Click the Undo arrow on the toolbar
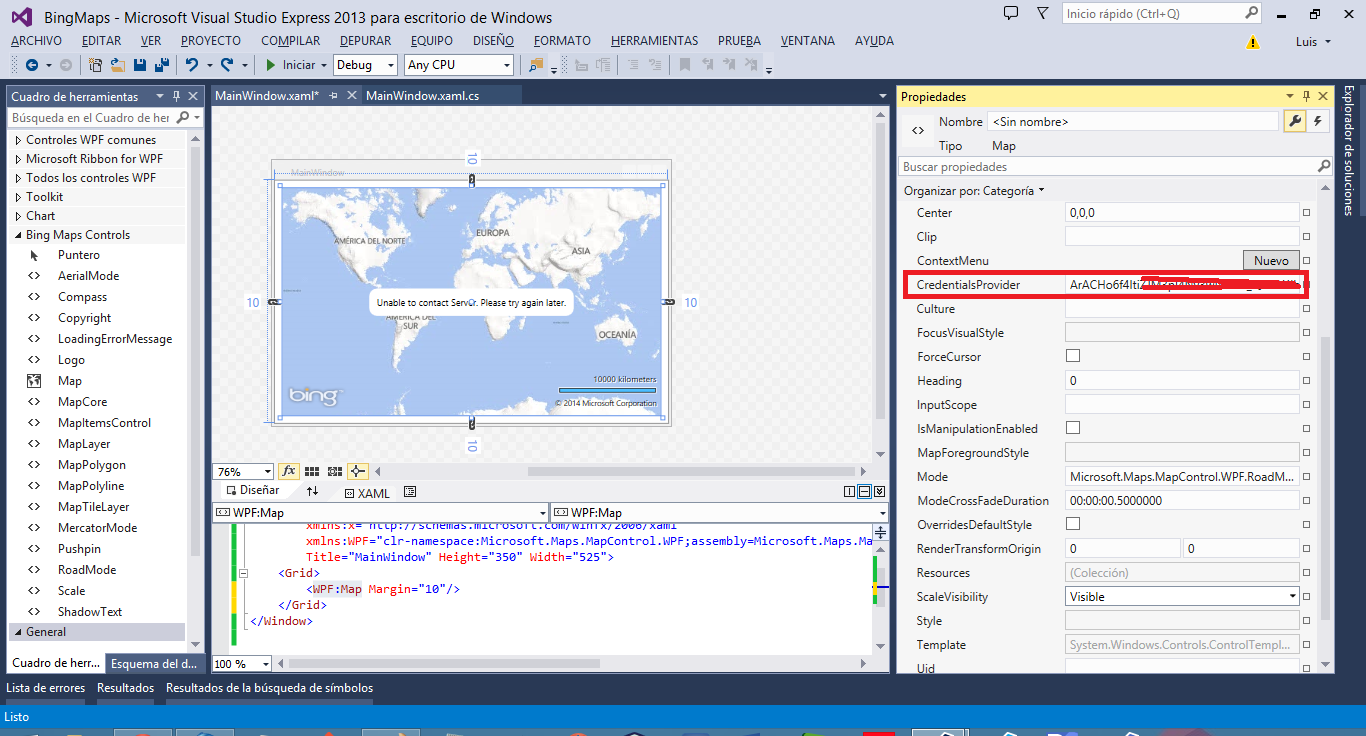The image size is (1366, 736). click(x=194, y=64)
